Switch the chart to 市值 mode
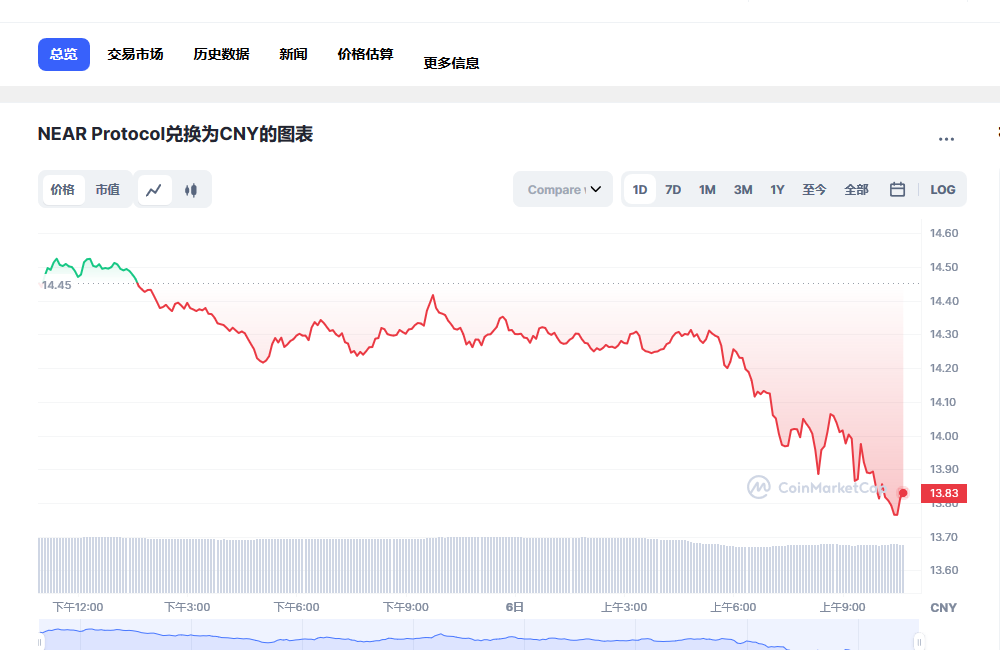The height and width of the screenshot is (650, 1000). click(x=108, y=189)
